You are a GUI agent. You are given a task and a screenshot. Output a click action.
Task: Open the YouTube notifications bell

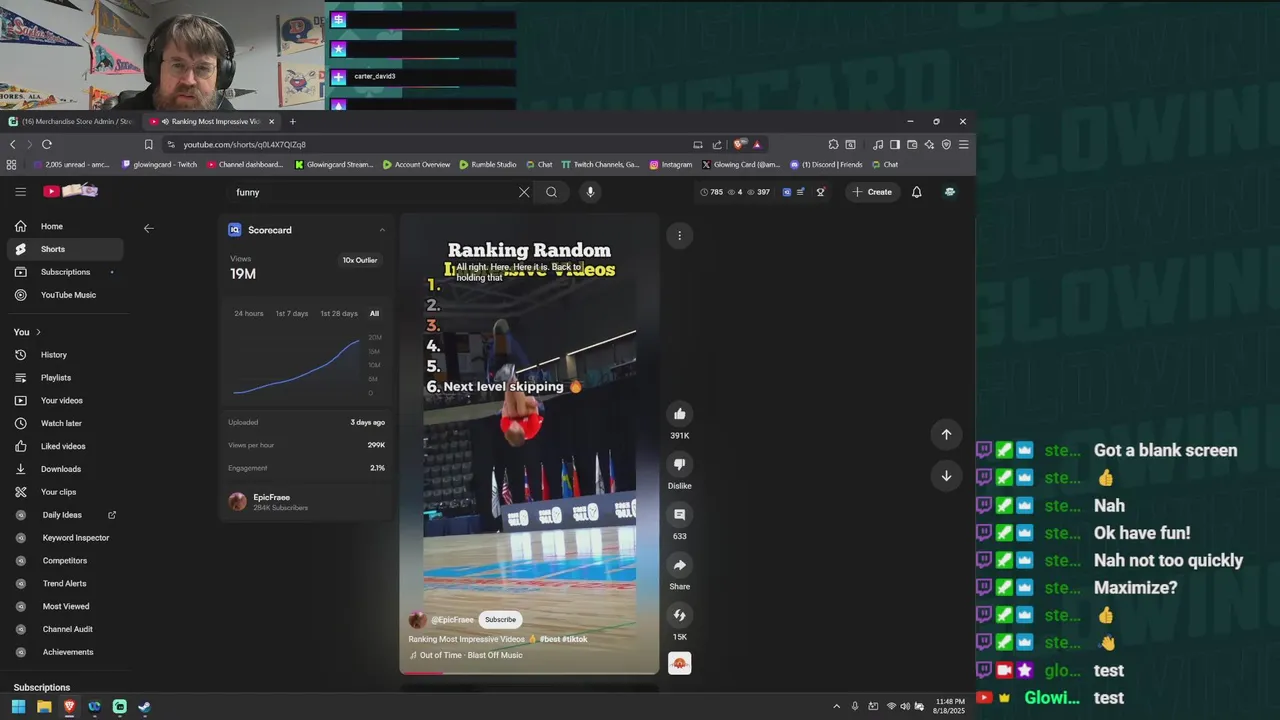[916, 192]
